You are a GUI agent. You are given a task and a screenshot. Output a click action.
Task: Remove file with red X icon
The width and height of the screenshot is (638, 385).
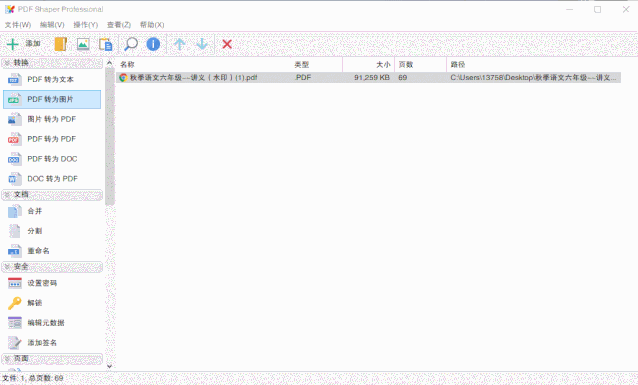(x=227, y=44)
